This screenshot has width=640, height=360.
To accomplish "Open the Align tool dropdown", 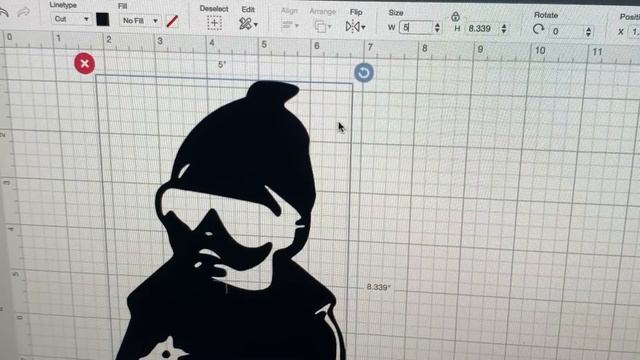I will tap(290, 26).
